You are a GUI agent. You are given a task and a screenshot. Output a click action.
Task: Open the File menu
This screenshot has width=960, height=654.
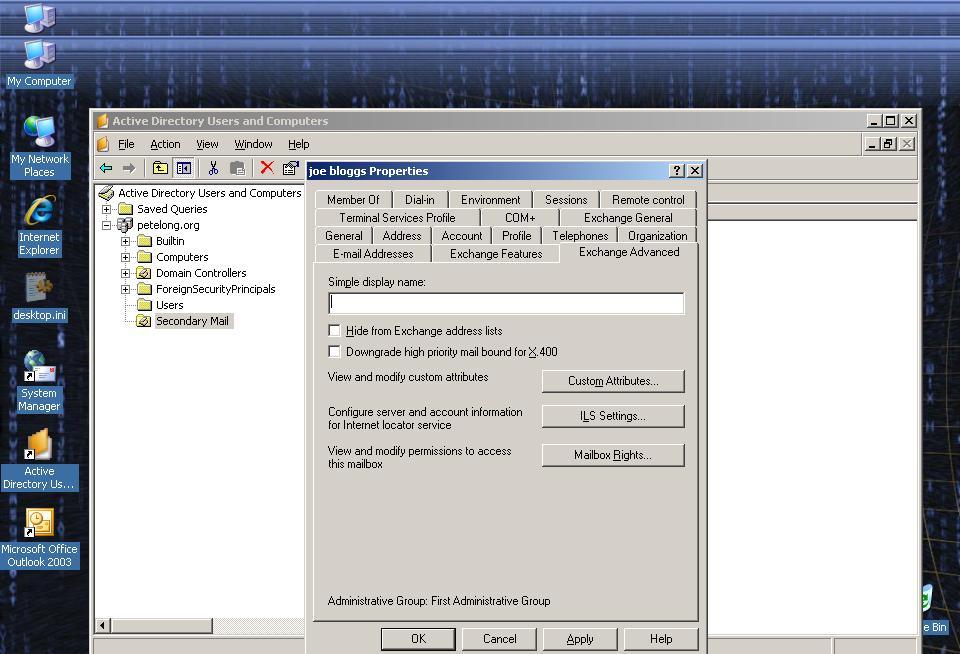click(x=126, y=144)
